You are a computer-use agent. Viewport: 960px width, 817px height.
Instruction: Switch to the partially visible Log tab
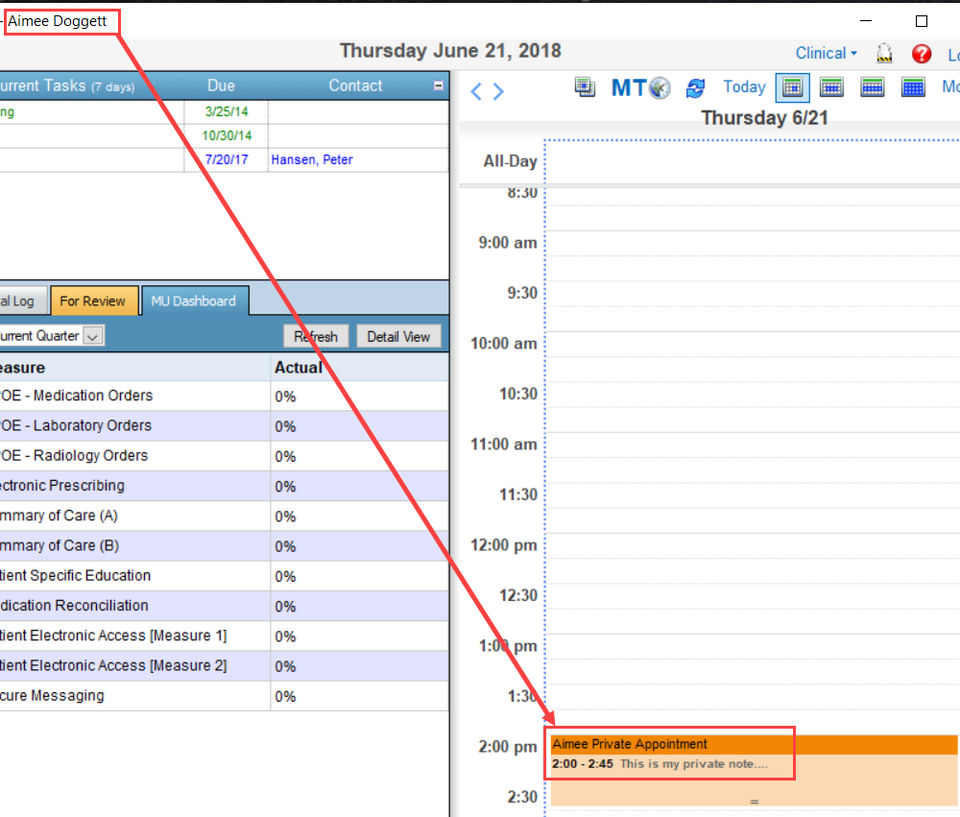[x=22, y=301]
